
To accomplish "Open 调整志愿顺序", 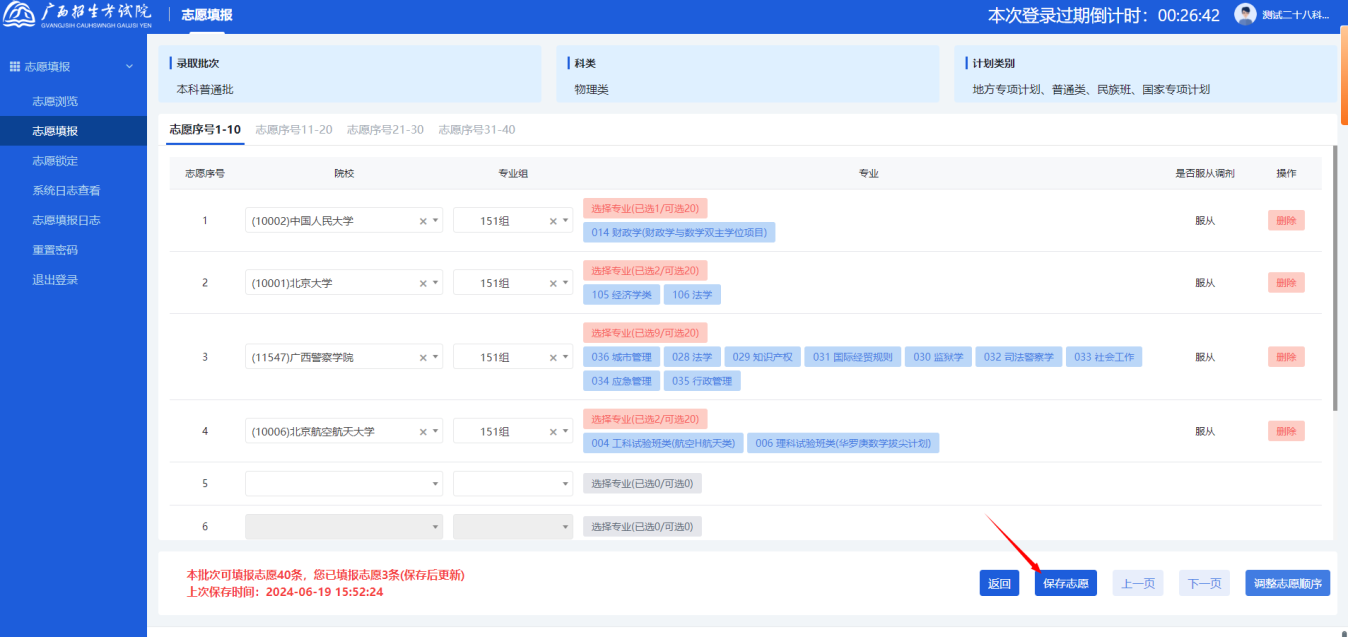I will [1288, 583].
